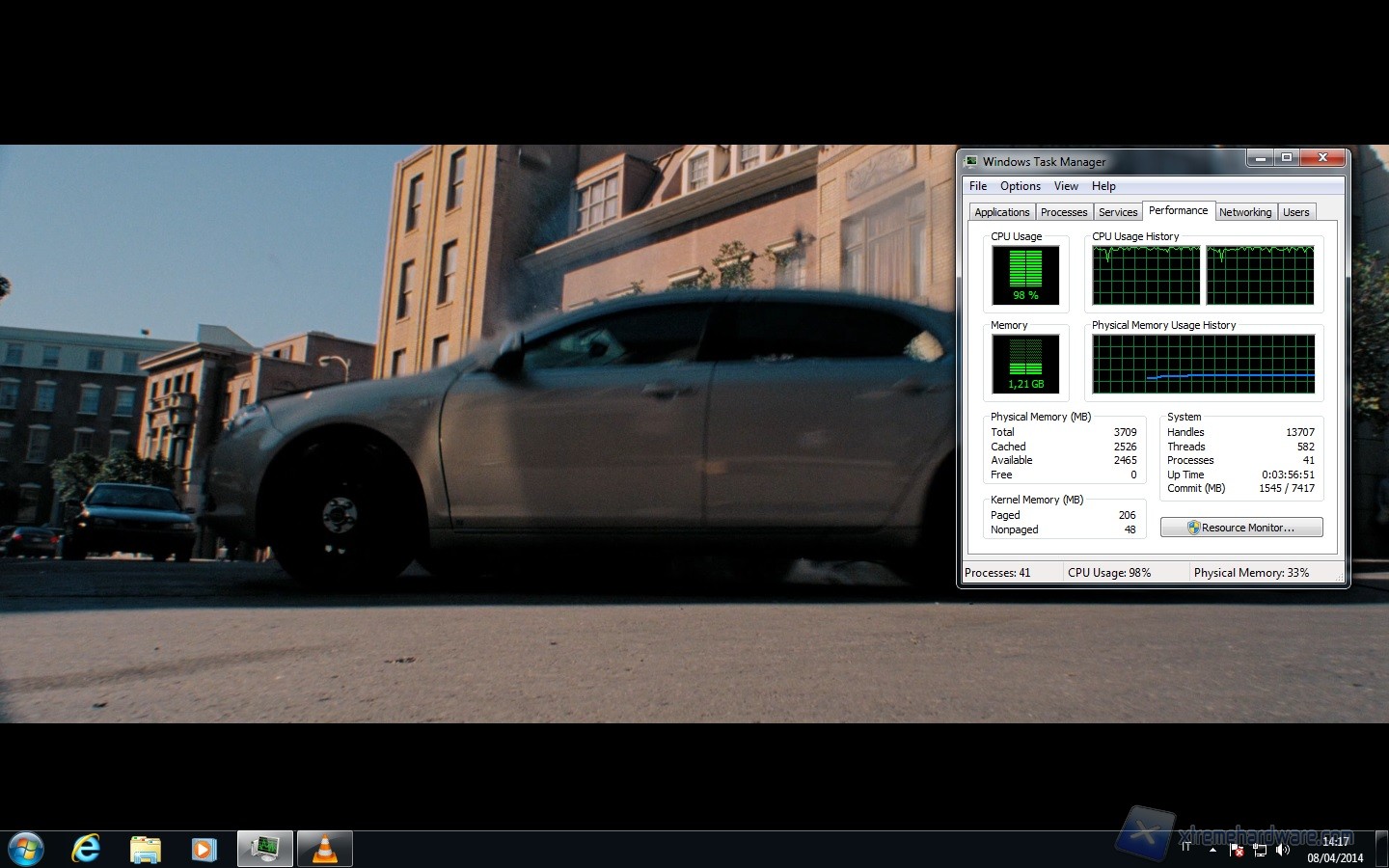1389x868 pixels.
Task: Open the Help menu in Task Manager
Action: click(1103, 186)
